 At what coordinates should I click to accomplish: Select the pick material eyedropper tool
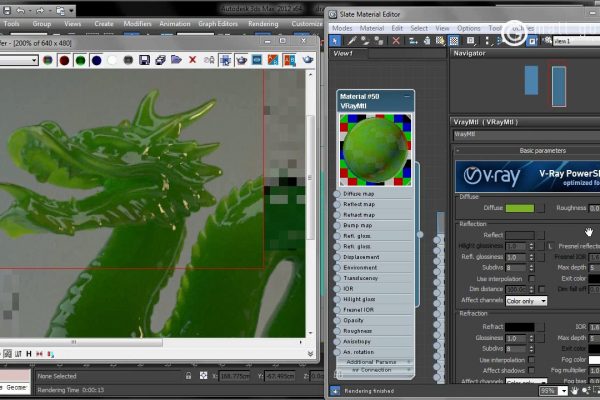tap(351, 41)
